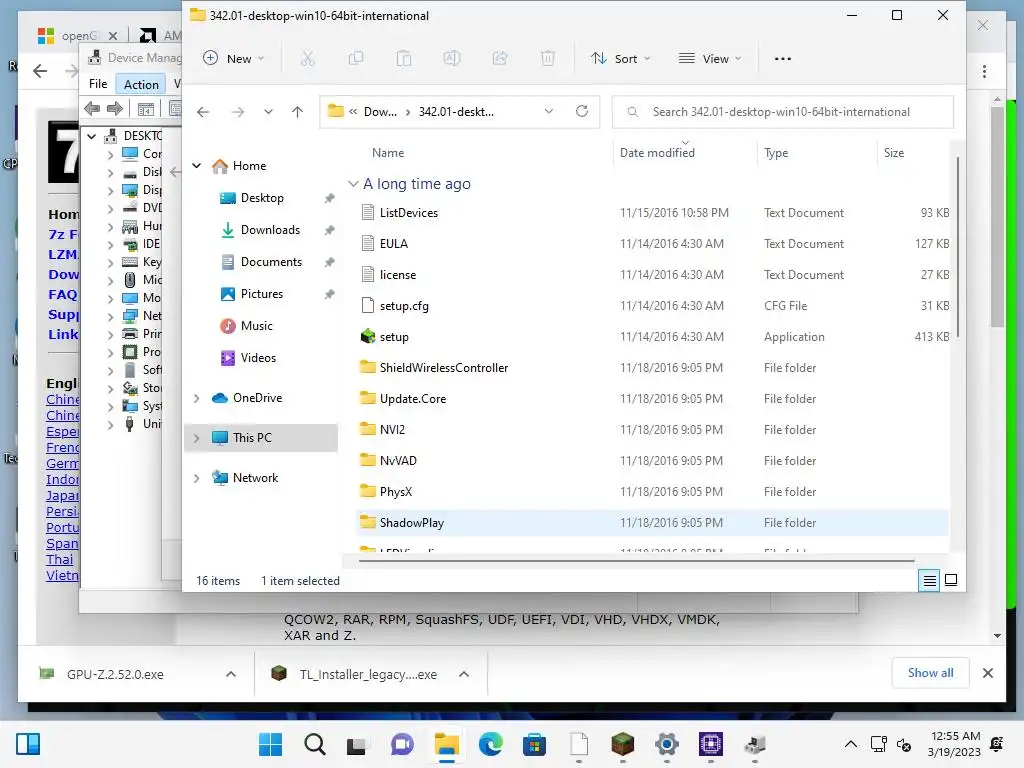Open the See more three-dots menu
Screen dimensions: 1024x768
[x=782, y=59]
